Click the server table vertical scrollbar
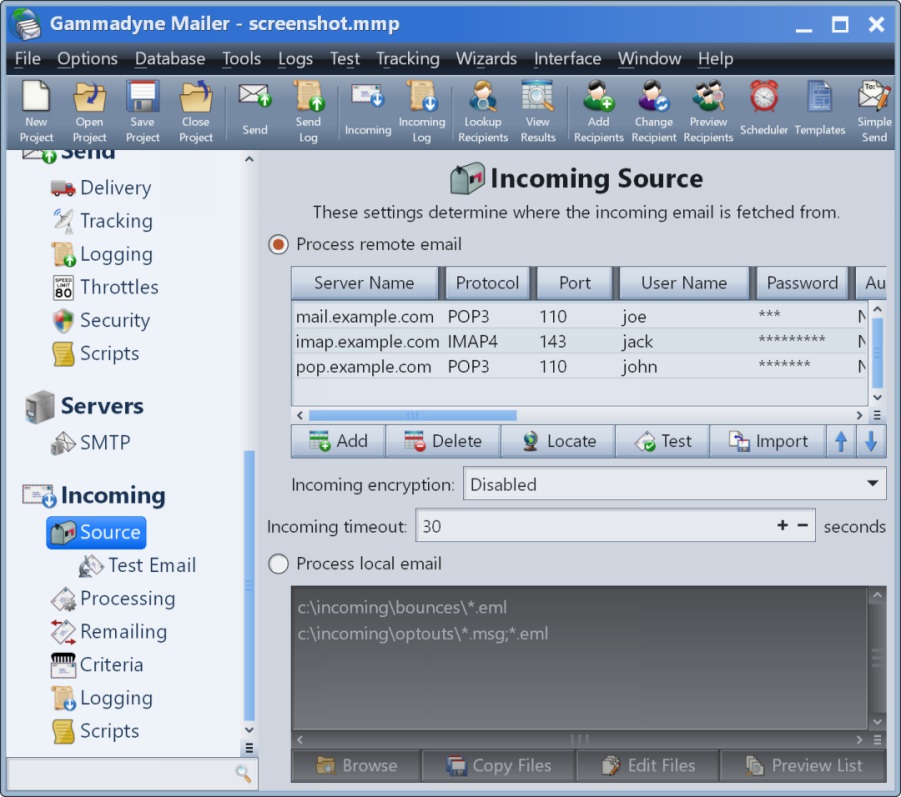 coord(877,353)
